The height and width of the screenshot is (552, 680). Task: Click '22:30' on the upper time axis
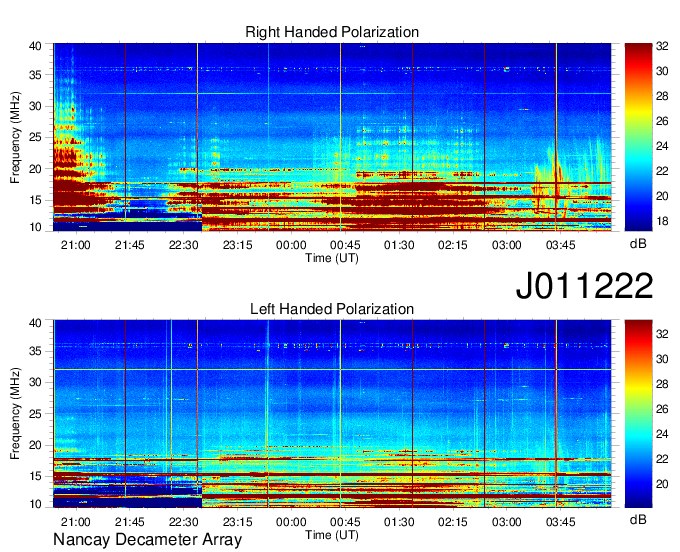(183, 245)
